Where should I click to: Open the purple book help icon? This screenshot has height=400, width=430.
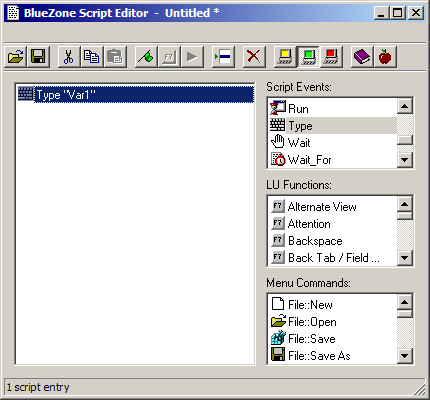[362, 57]
